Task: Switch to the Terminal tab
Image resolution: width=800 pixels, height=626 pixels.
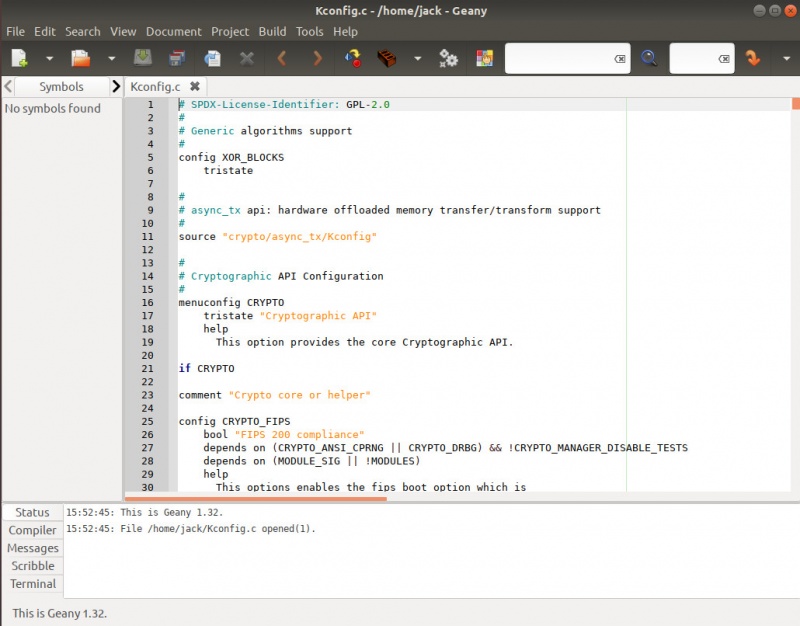Action: tap(33, 584)
